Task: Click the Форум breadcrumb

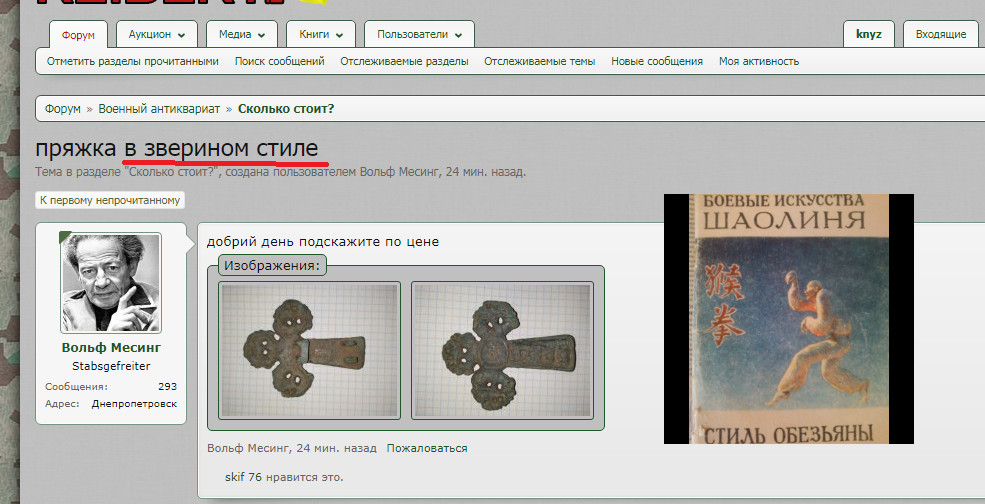Action: click(63, 109)
